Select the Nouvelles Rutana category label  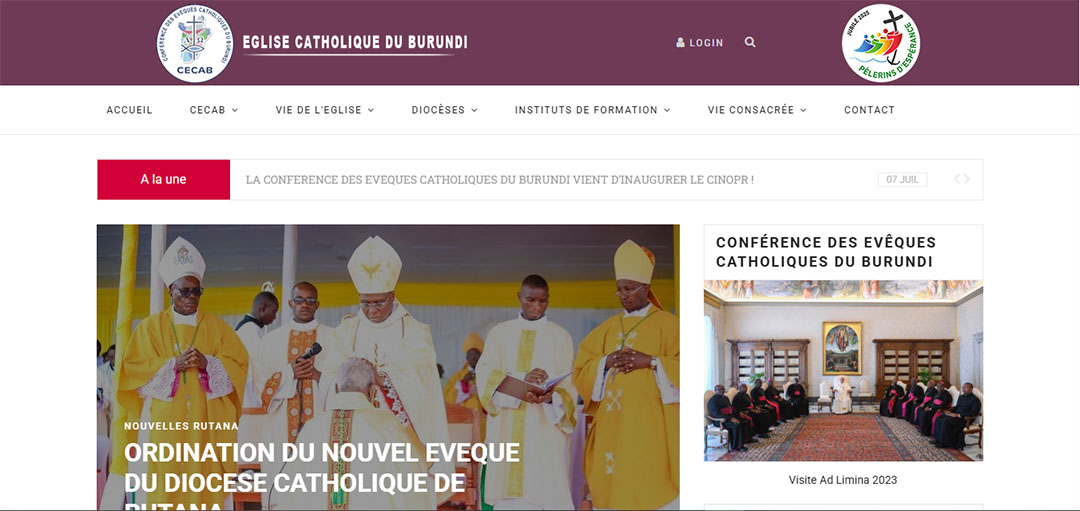coord(181,426)
